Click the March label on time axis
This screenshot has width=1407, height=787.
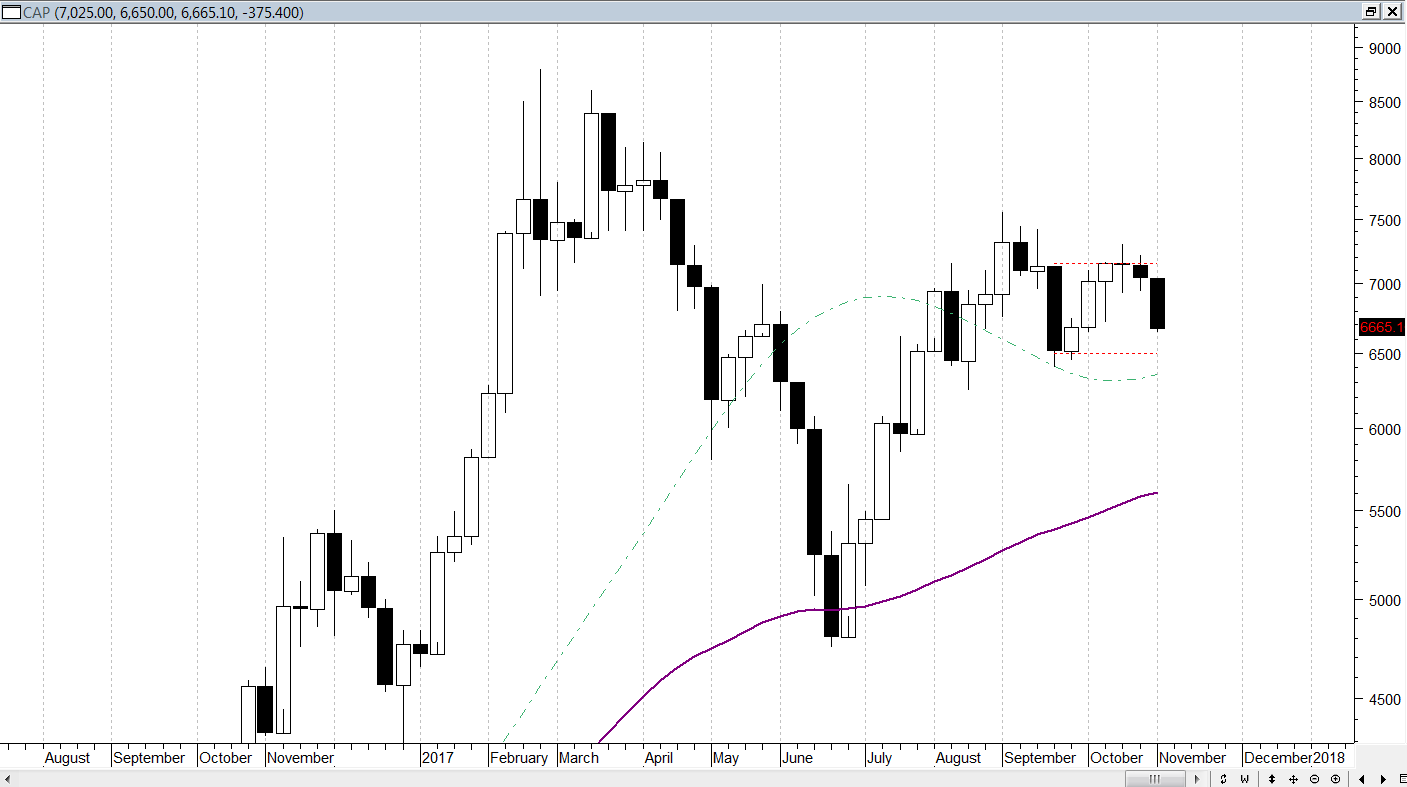click(x=579, y=758)
